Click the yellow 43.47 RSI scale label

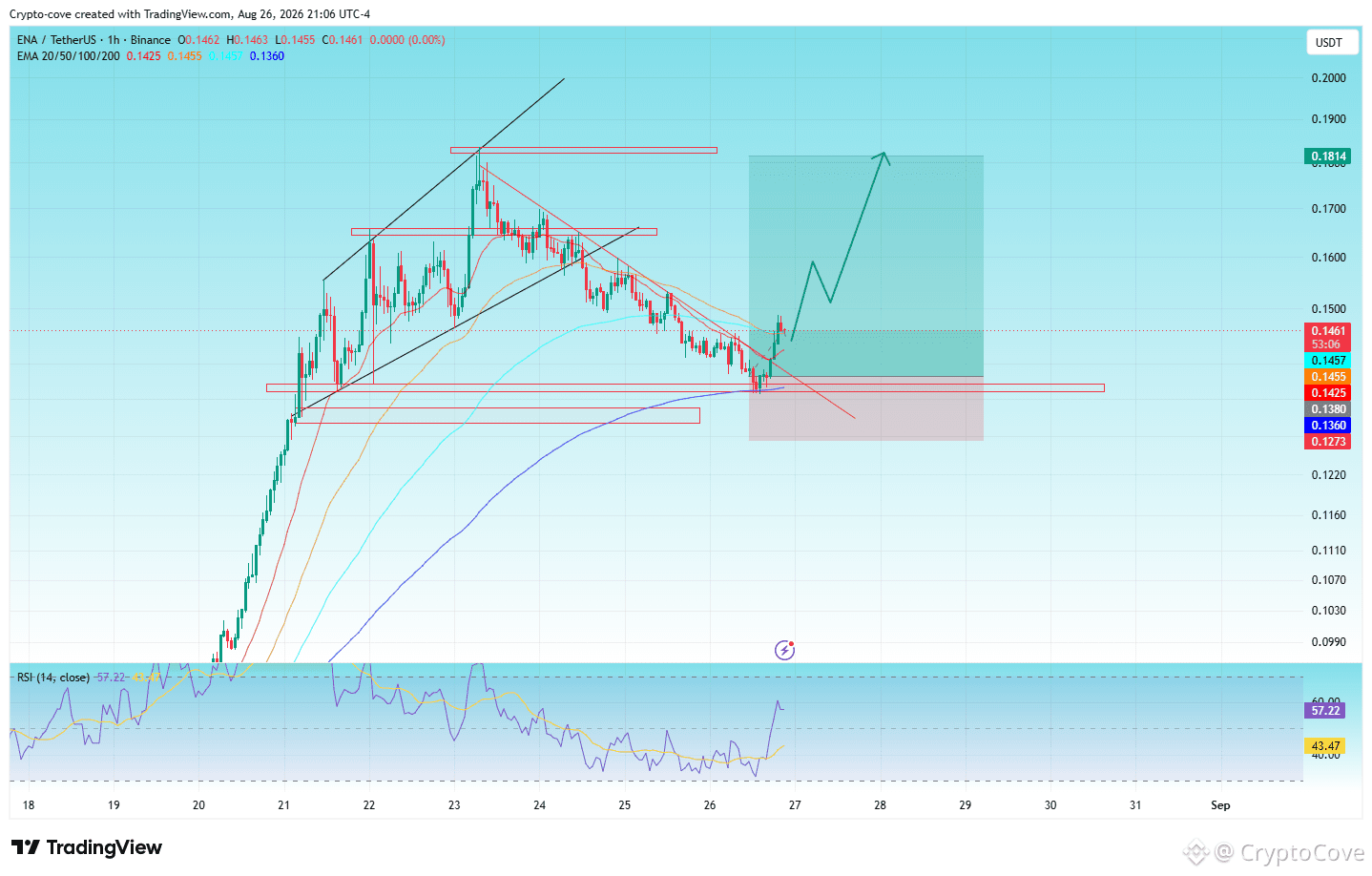(1325, 746)
